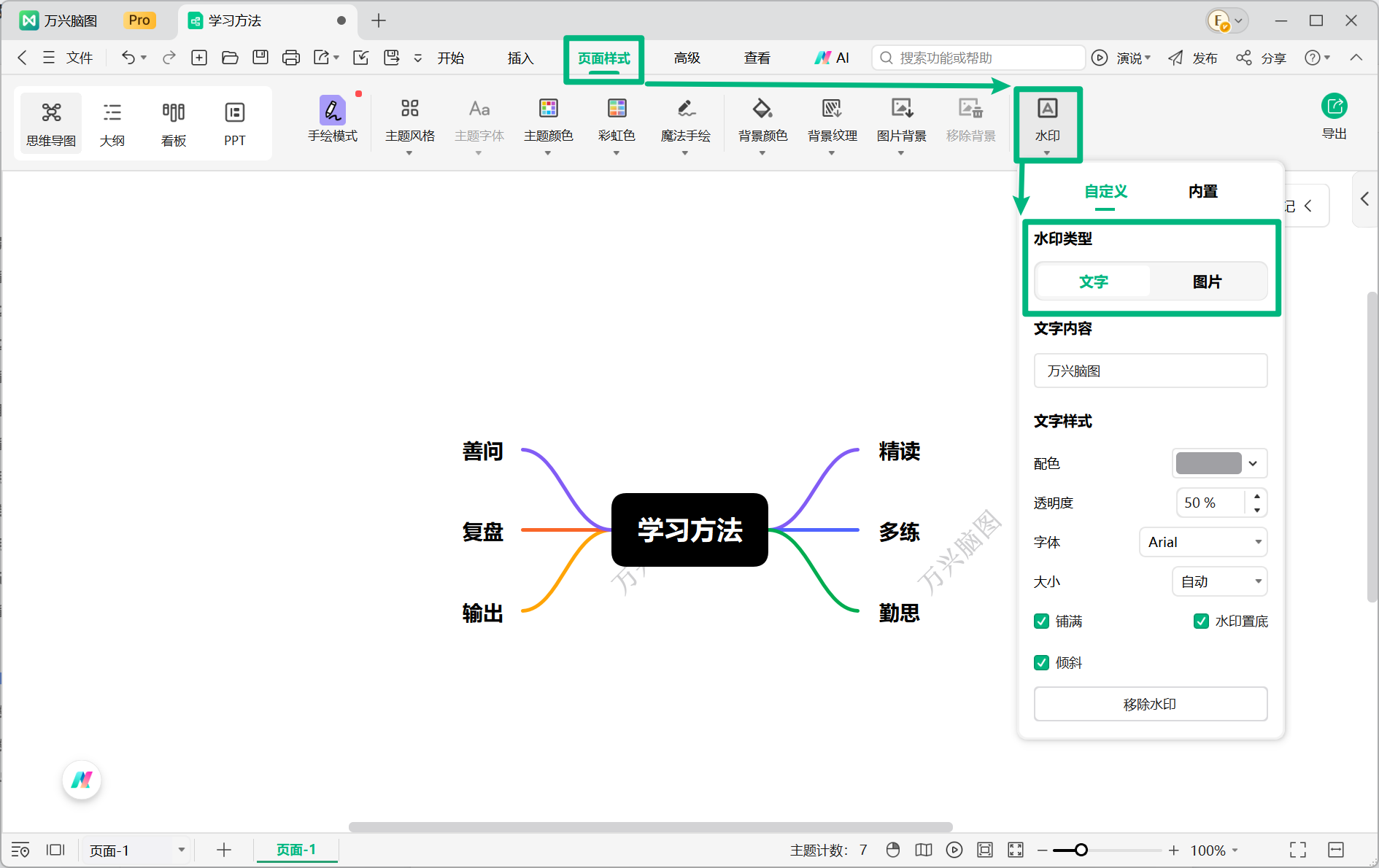Open a new document tab with plus
1379x868 pixels.
[x=378, y=20]
